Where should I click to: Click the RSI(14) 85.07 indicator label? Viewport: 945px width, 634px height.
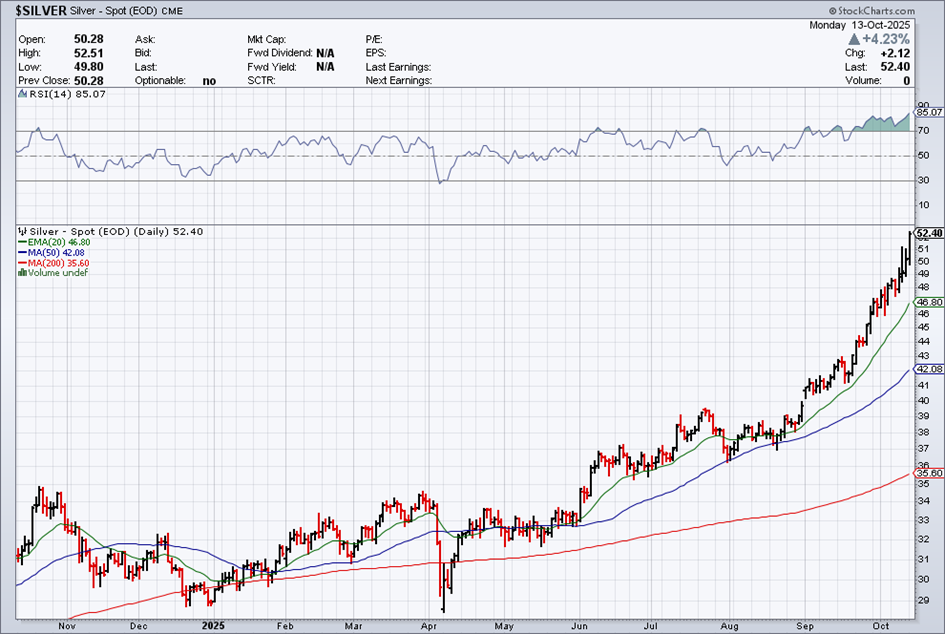point(68,94)
